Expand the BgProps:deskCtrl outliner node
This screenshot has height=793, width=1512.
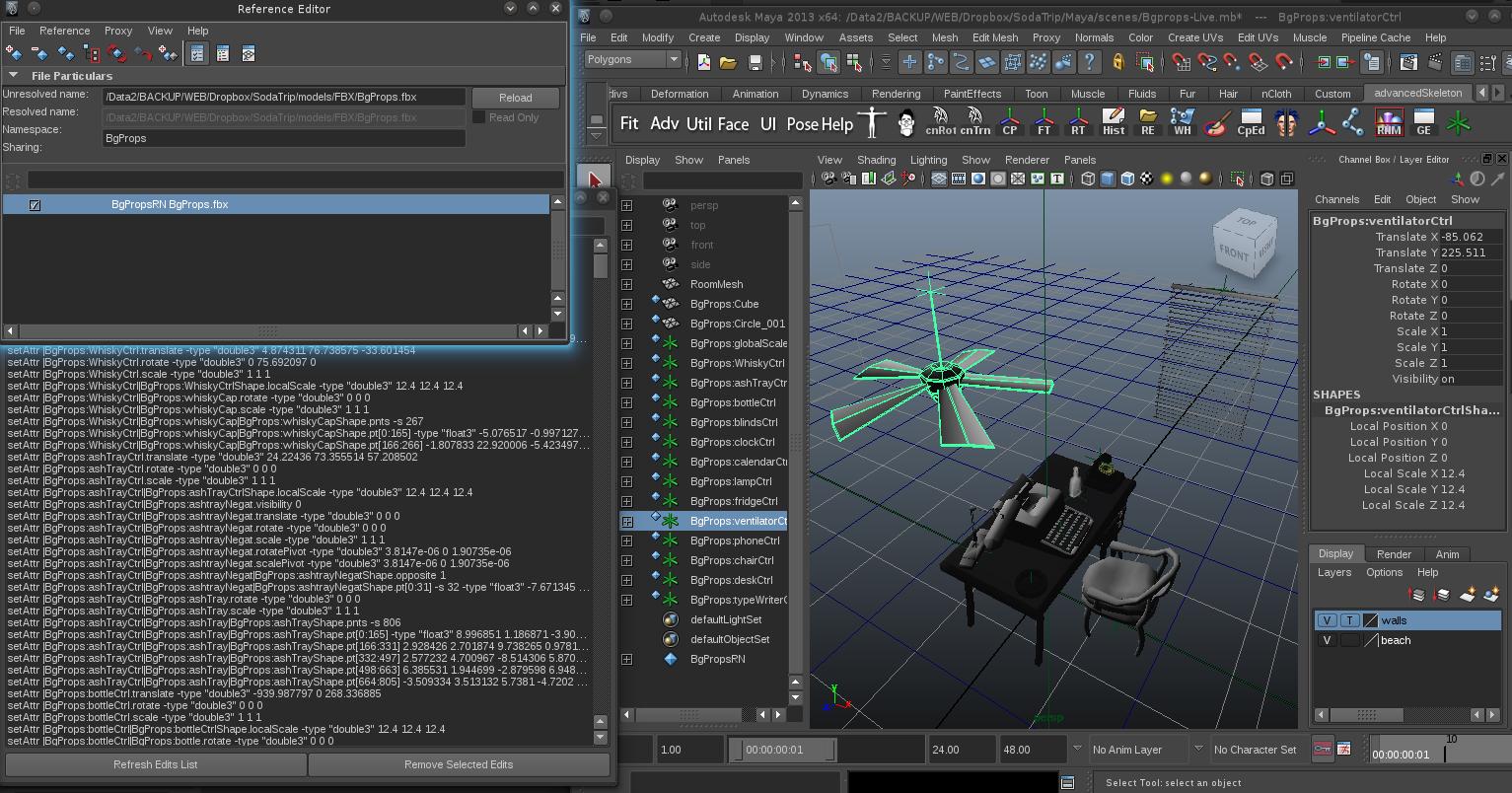626,580
